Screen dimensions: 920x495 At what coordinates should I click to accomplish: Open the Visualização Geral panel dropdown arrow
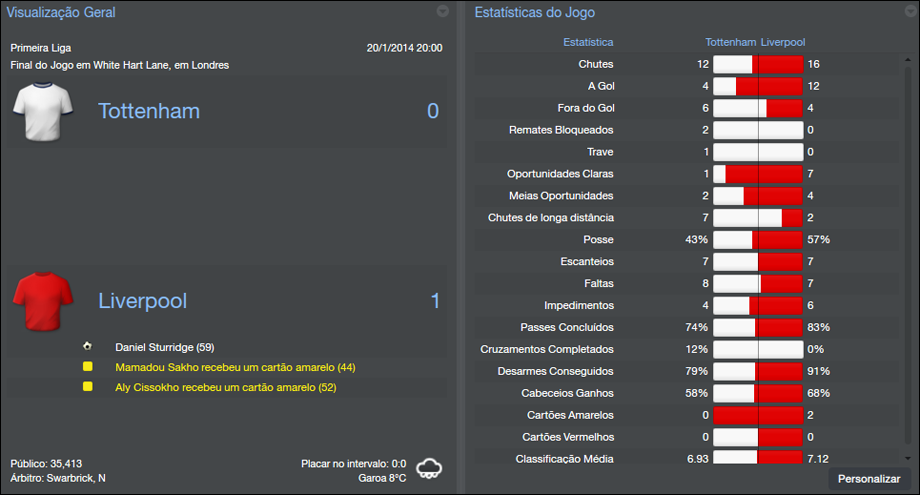point(443,12)
